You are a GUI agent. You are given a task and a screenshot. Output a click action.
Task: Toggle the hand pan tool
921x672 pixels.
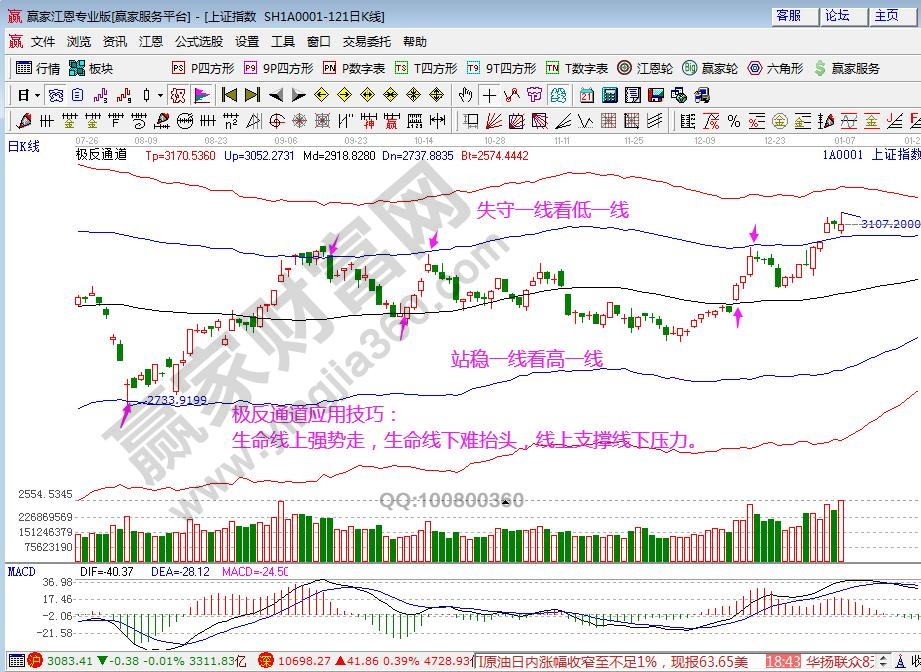[x=465, y=95]
